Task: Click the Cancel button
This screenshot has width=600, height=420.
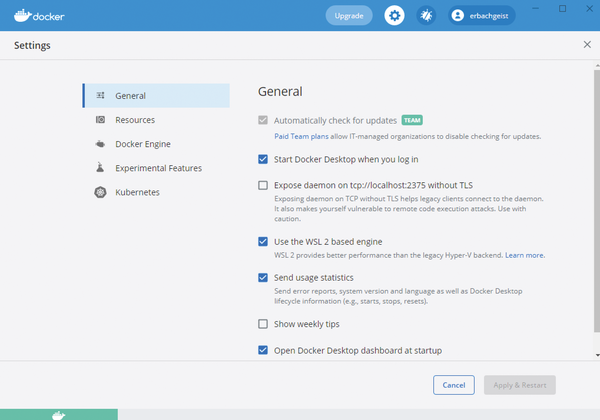Action: (454, 385)
